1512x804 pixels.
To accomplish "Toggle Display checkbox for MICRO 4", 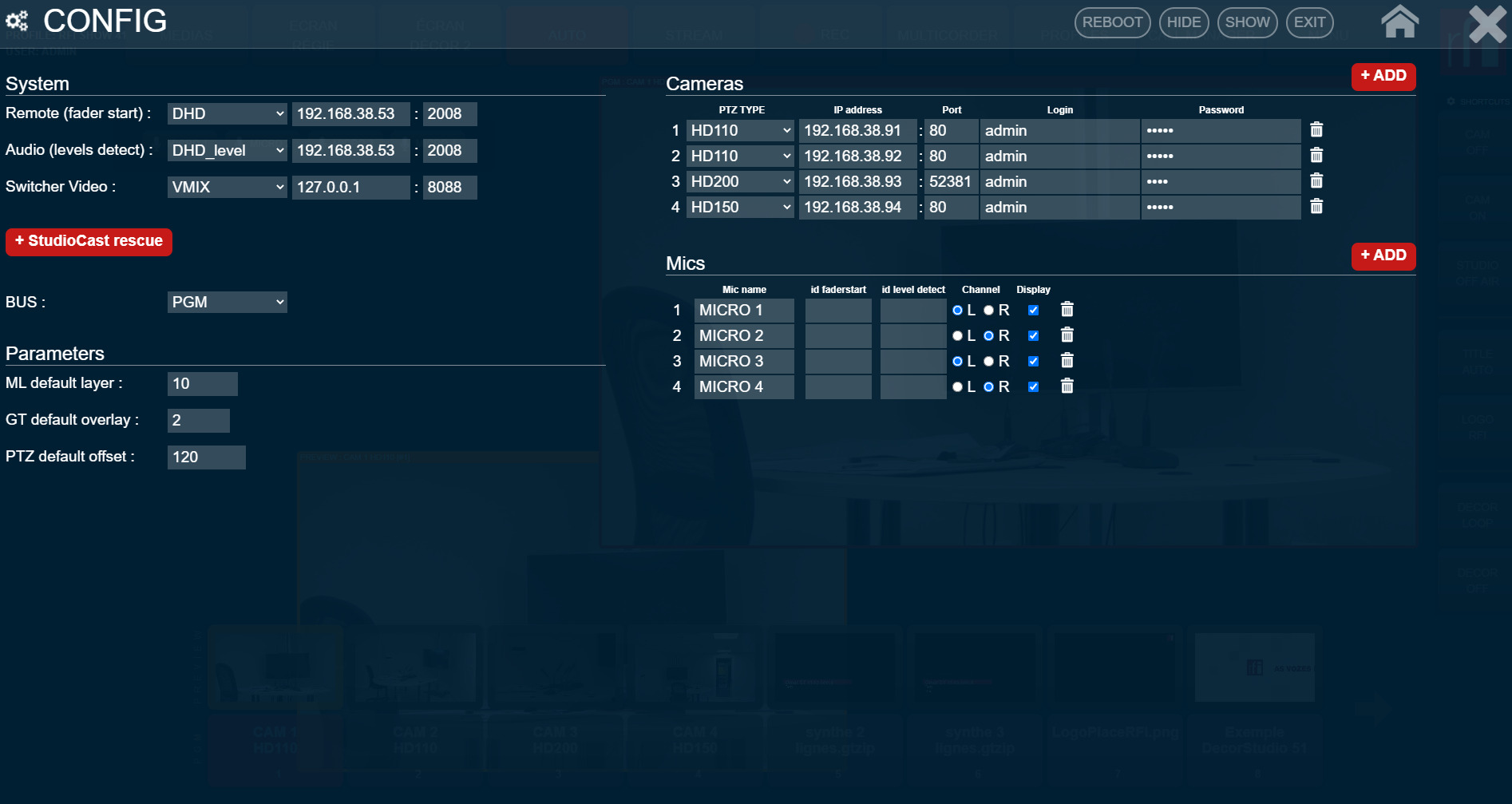I will point(1033,386).
